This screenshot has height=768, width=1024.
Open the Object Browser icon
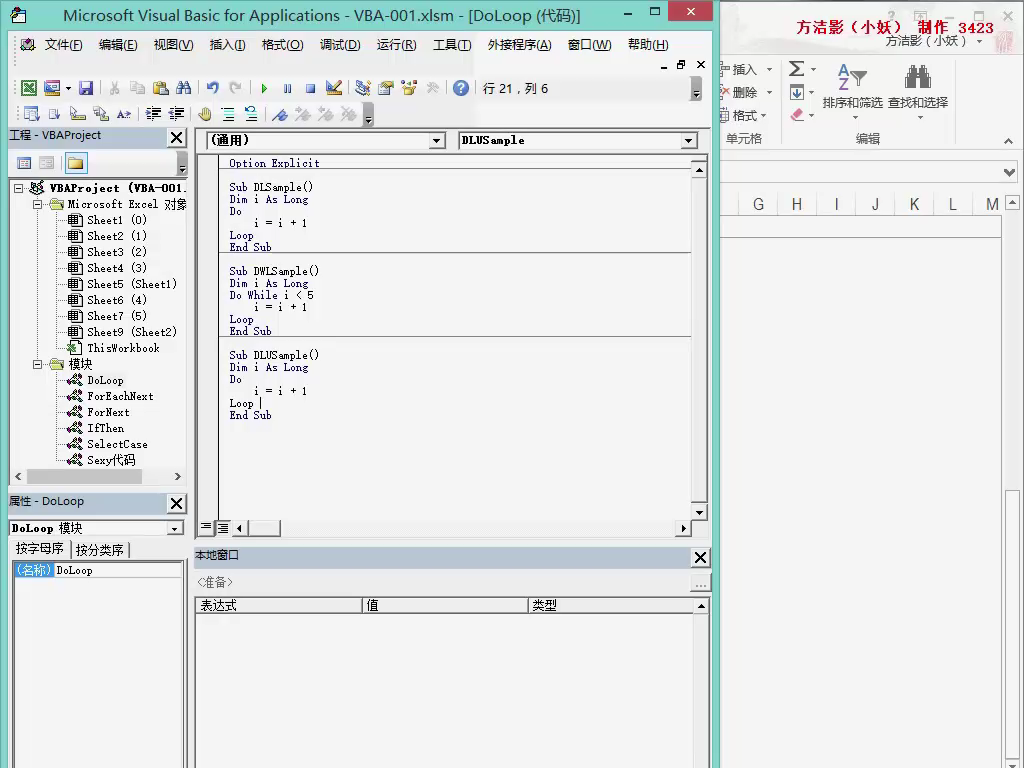(409, 88)
